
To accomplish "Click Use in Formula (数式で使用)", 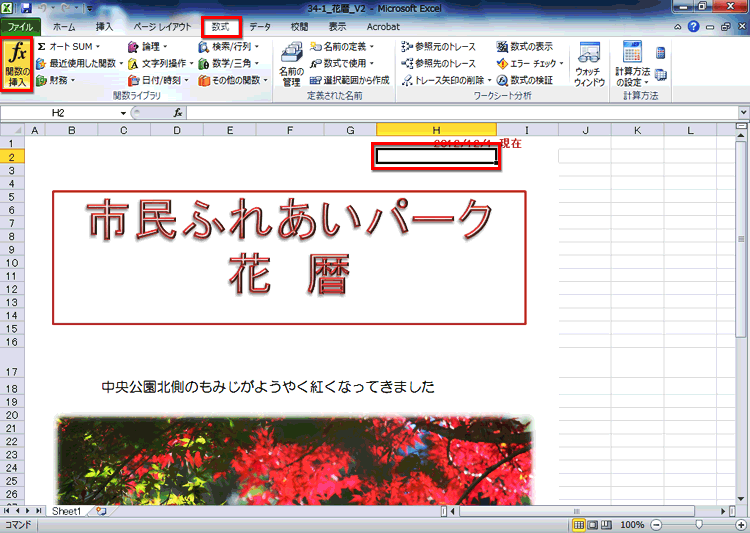I will click(342, 63).
